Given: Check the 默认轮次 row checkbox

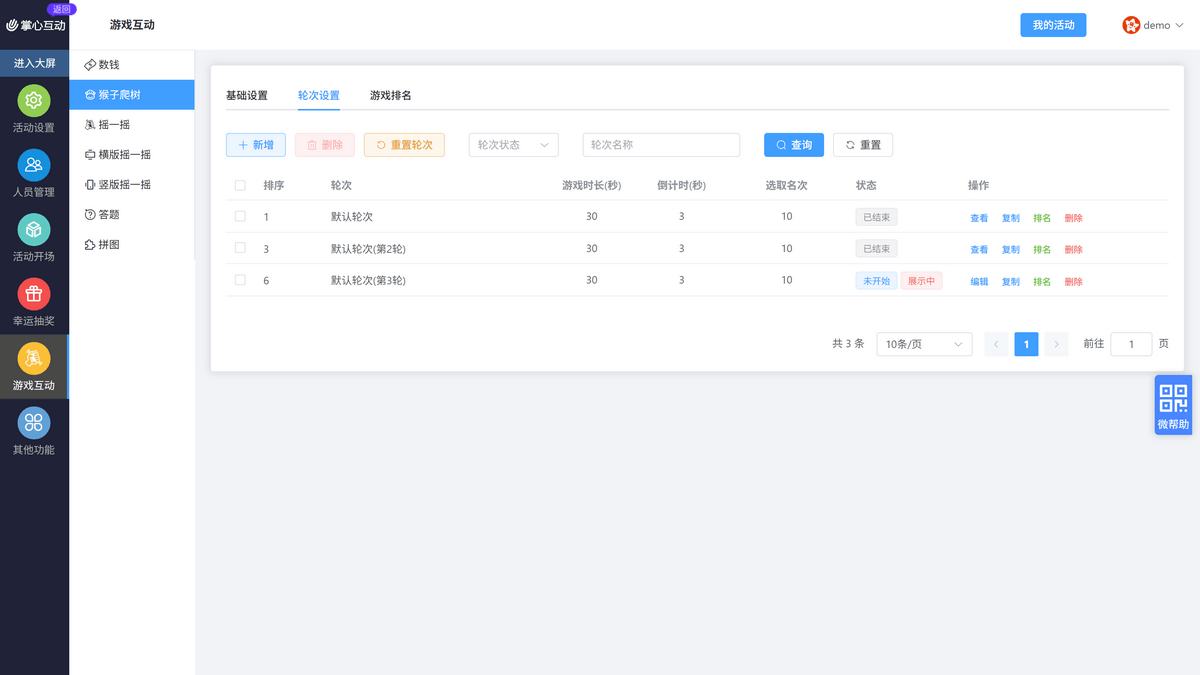Looking at the screenshot, I should [x=240, y=216].
